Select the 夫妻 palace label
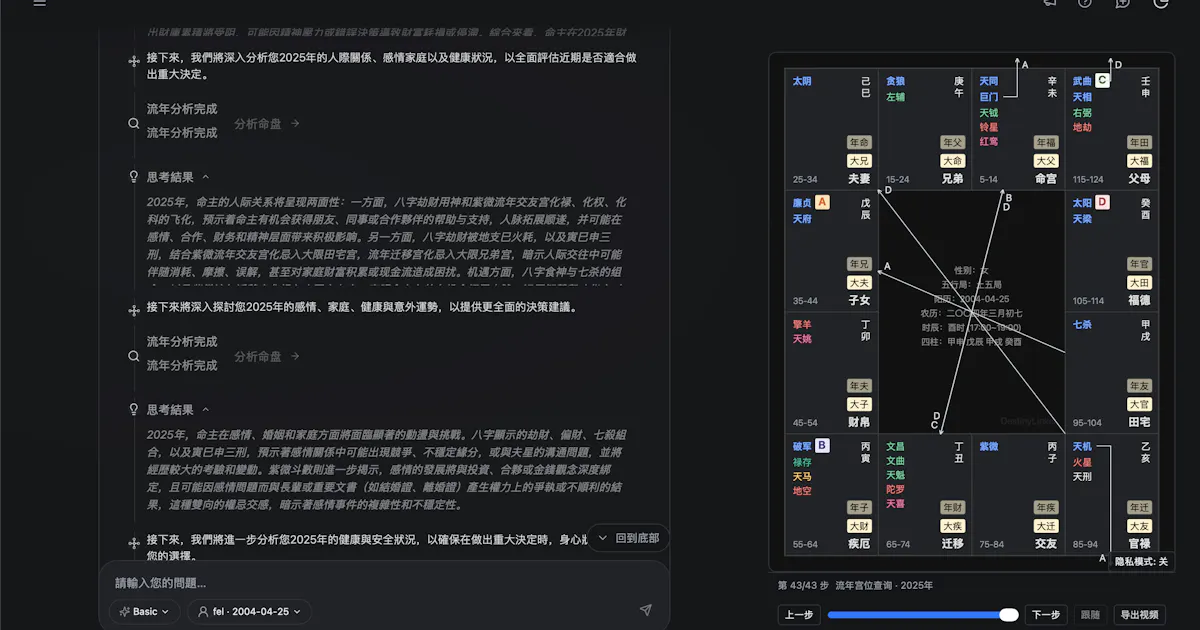Image resolution: width=1200 pixels, height=630 pixels. click(x=859, y=179)
